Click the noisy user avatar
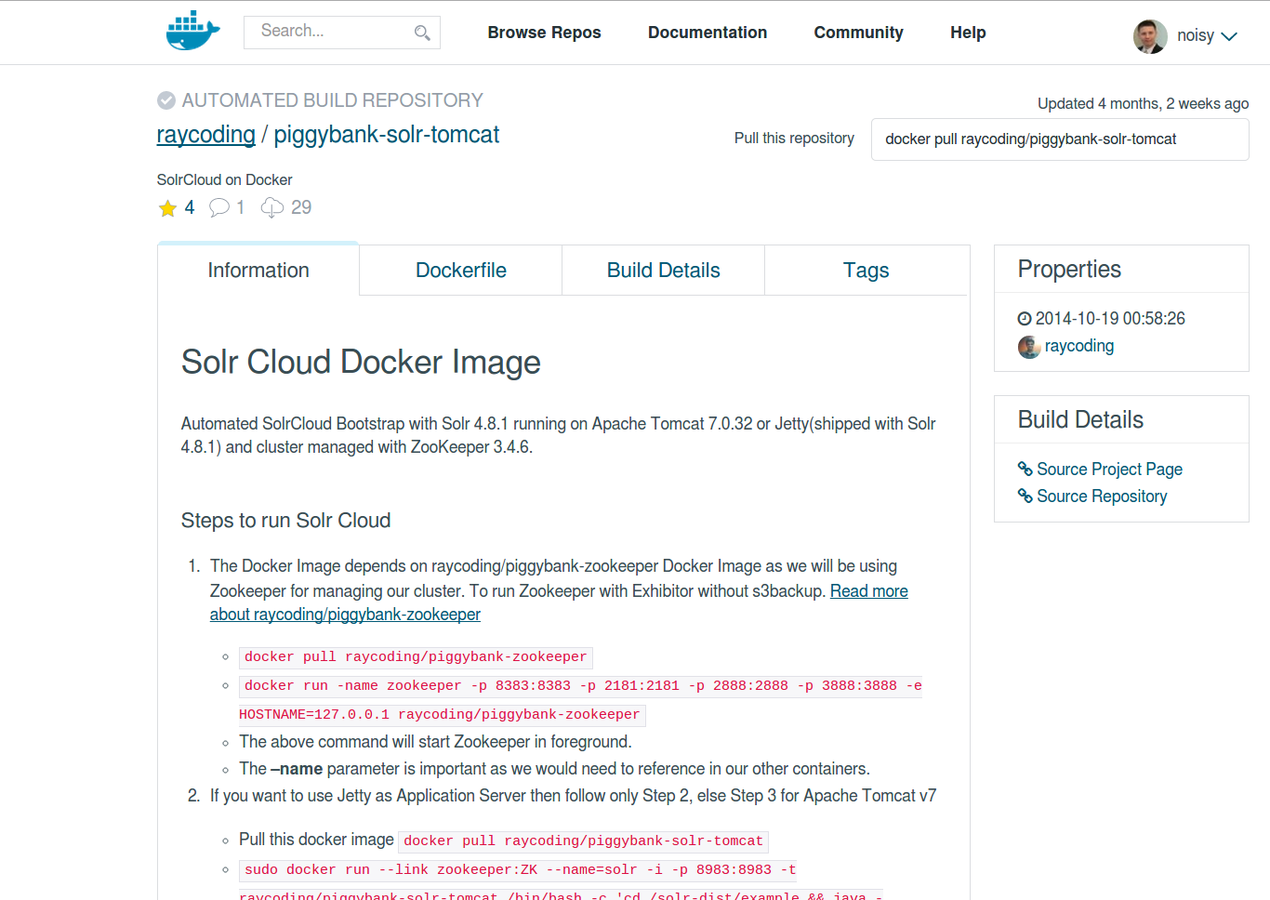1270x900 pixels. pos(1150,36)
